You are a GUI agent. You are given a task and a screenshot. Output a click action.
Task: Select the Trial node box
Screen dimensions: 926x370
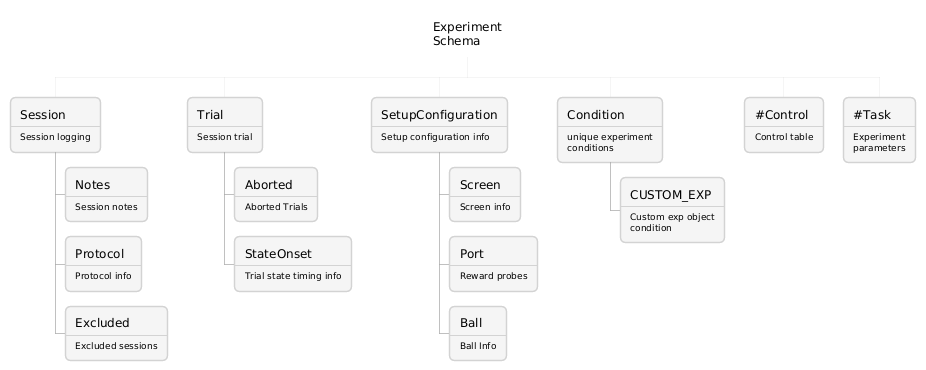pyautogui.click(x=225, y=125)
